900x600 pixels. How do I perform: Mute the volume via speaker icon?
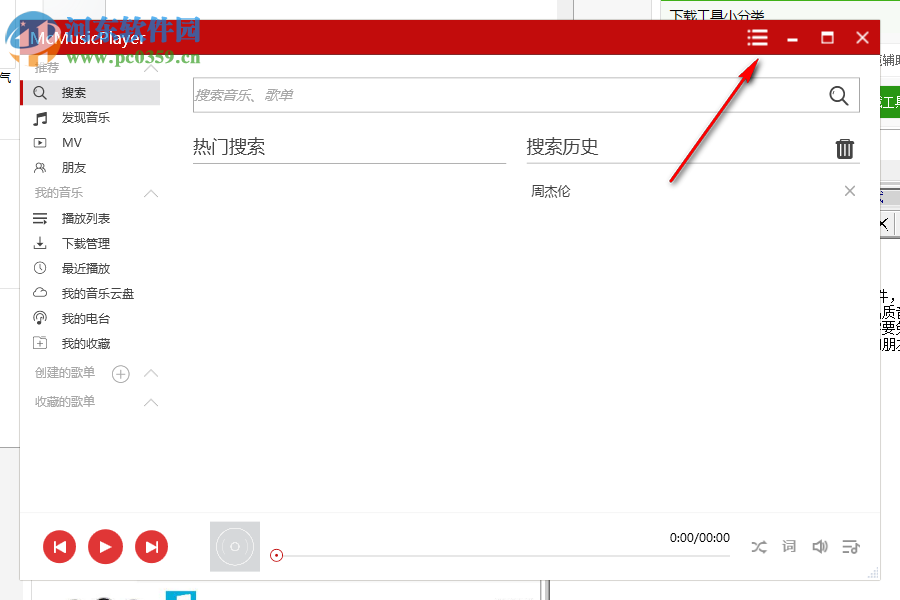[820, 547]
